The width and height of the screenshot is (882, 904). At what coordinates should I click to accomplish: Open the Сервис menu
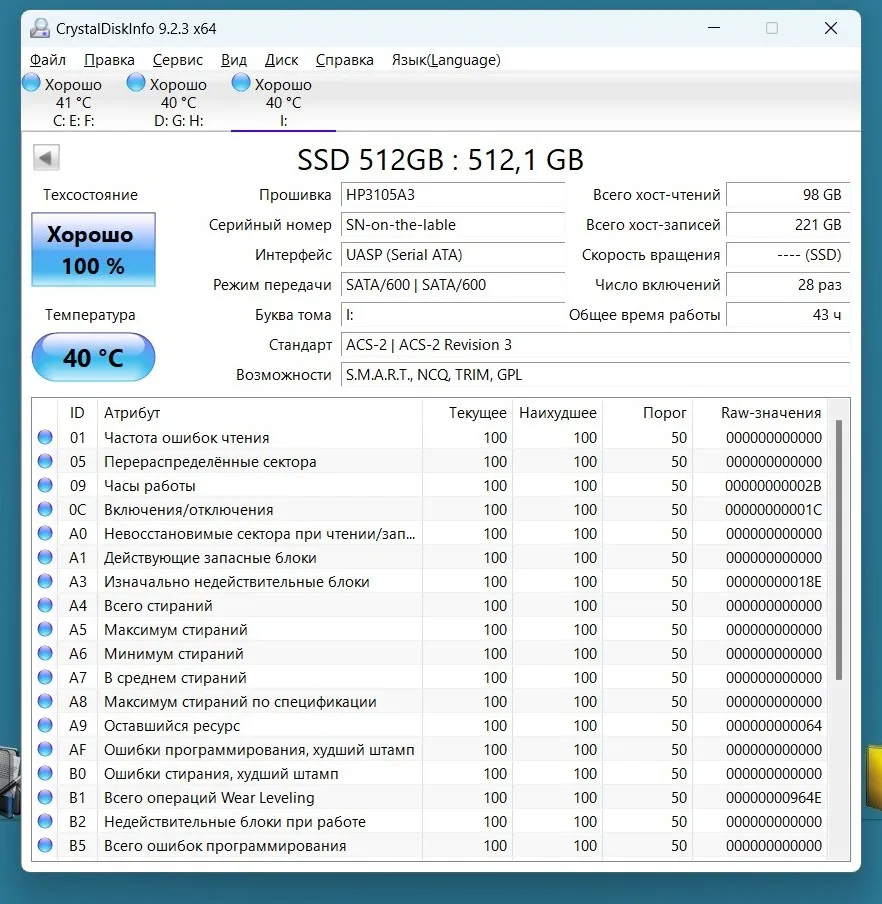click(178, 60)
